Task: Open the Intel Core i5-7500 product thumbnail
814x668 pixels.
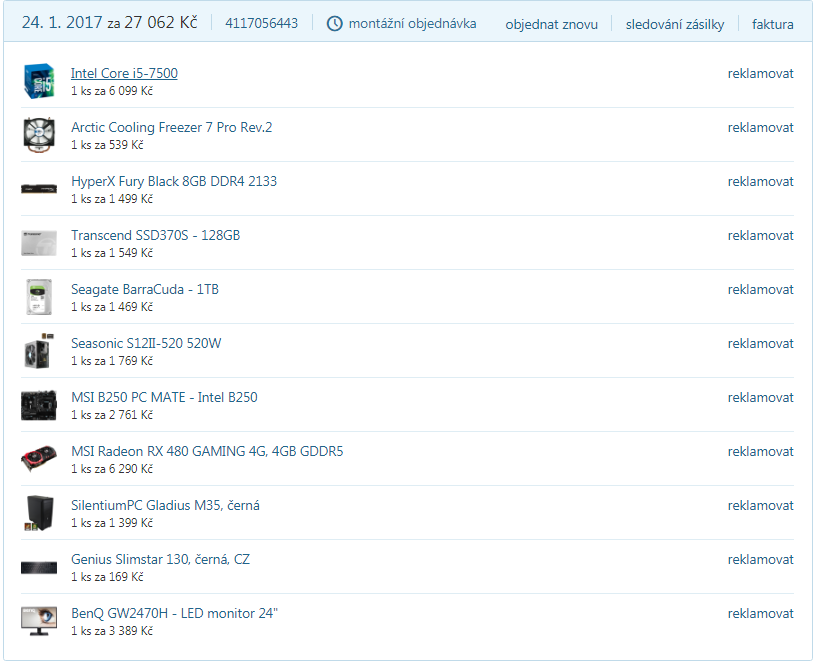Action: pos(39,81)
